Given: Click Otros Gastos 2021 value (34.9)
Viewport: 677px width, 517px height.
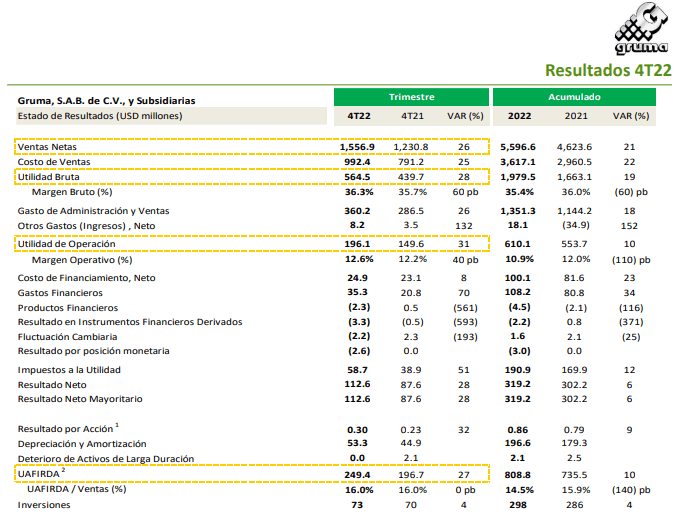Looking at the screenshot, I should pos(576,225).
